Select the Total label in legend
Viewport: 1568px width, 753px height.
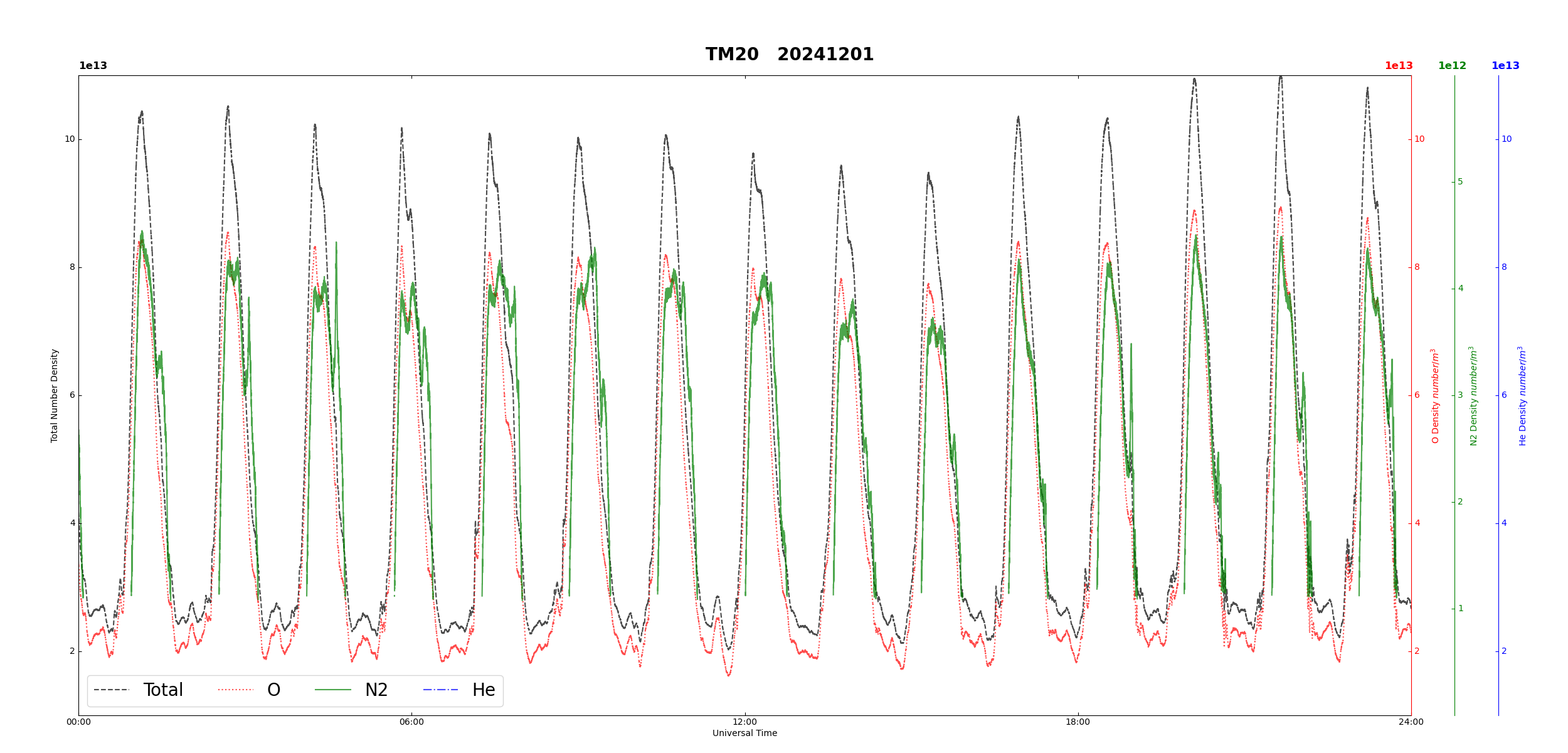click(x=163, y=690)
